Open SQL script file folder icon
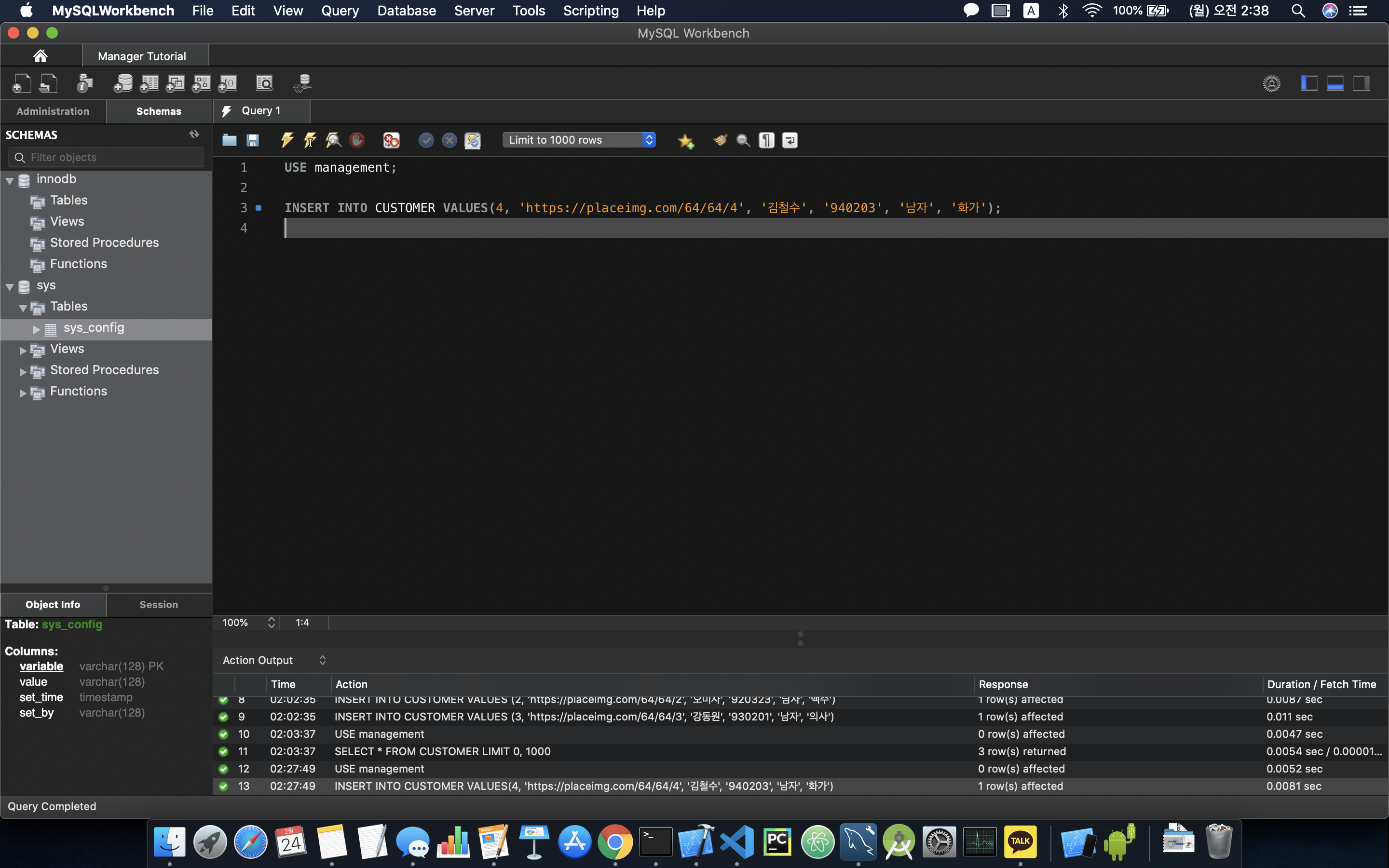1389x868 pixels. point(230,140)
